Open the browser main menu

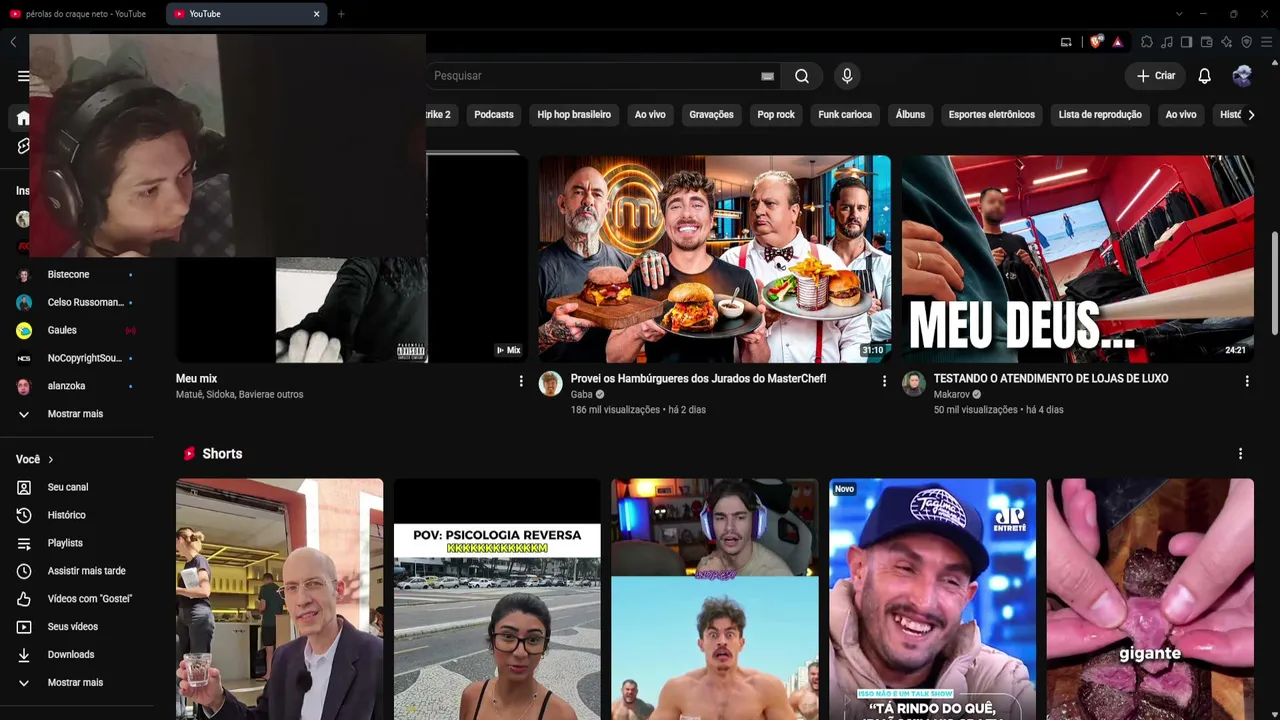coord(1267,42)
